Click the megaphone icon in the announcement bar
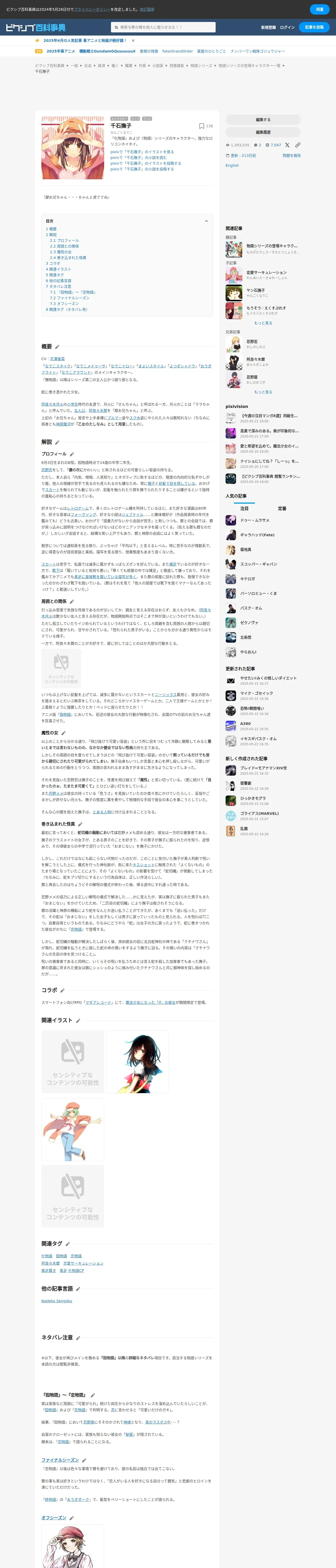The height and width of the screenshot is (1568, 336). pyautogui.click(x=38, y=41)
